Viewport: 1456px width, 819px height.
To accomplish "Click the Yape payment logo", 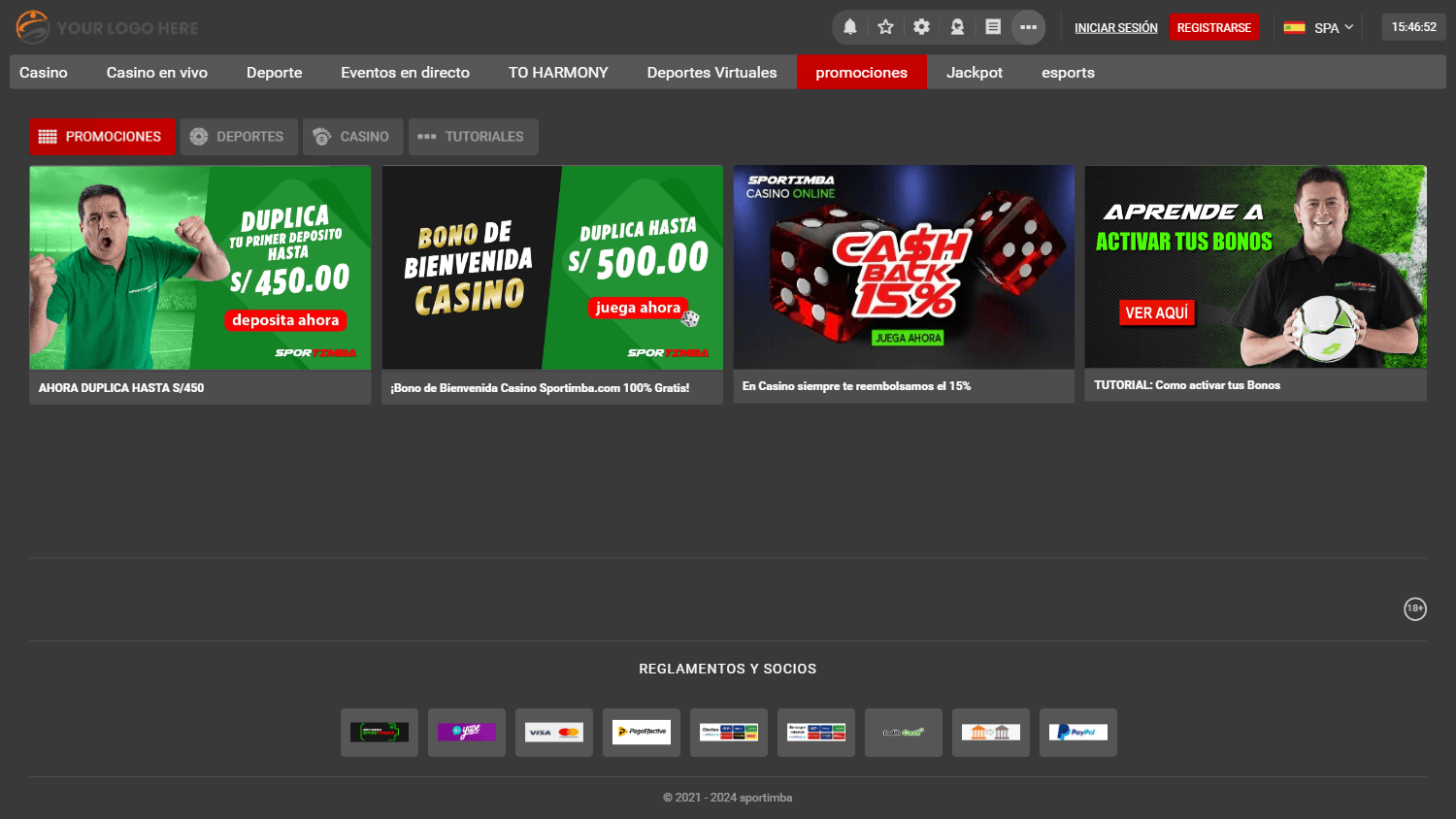I will pos(467,733).
